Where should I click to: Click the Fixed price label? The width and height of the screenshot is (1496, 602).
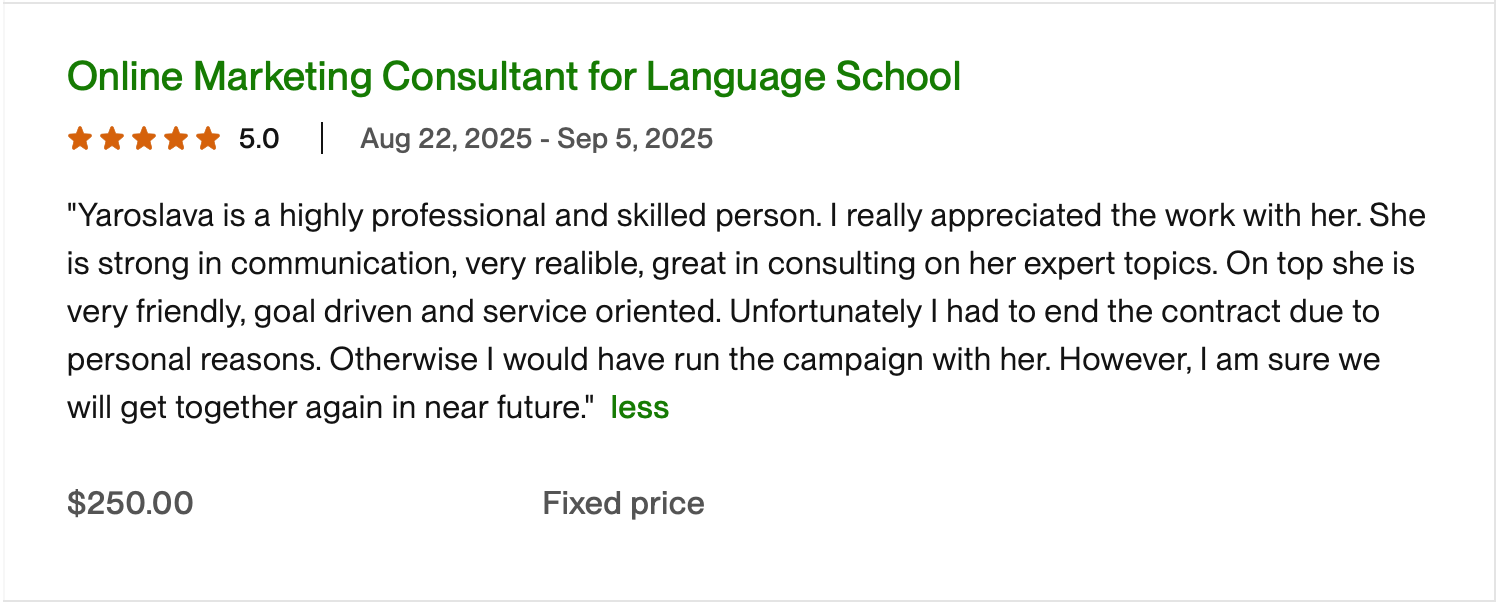point(623,503)
